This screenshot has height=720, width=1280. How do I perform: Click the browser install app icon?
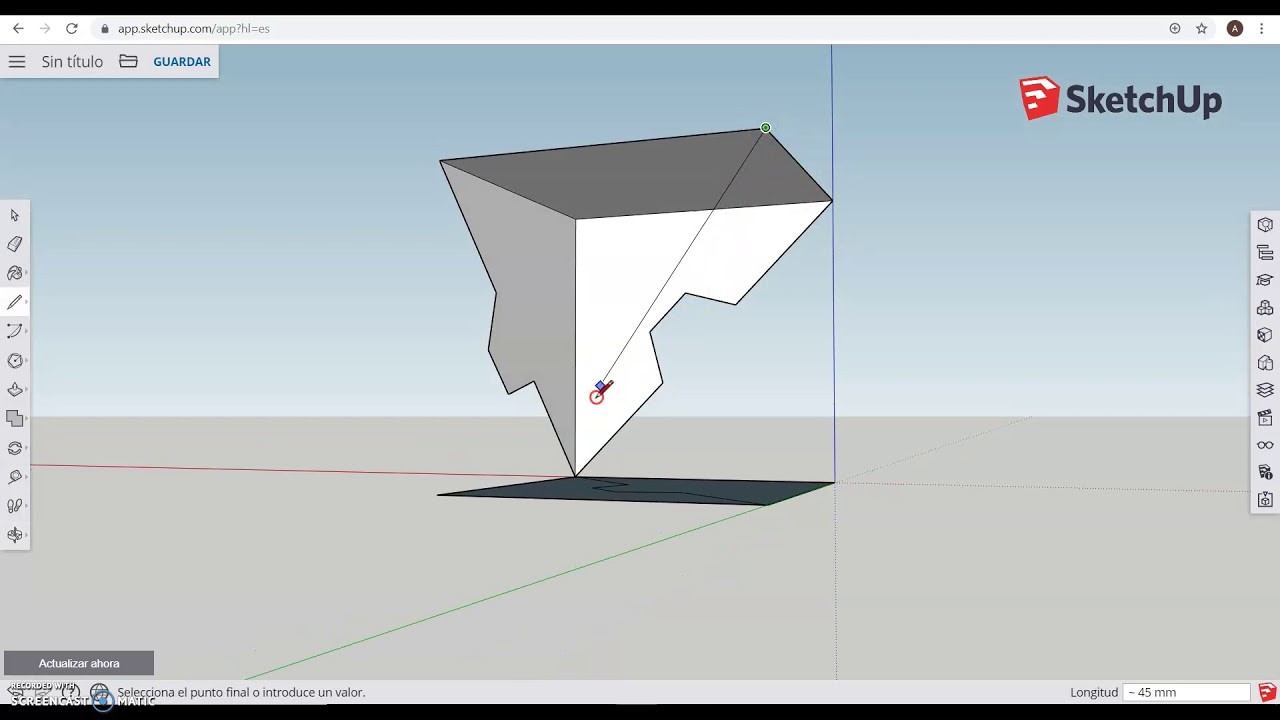click(x=1175, y=28)
